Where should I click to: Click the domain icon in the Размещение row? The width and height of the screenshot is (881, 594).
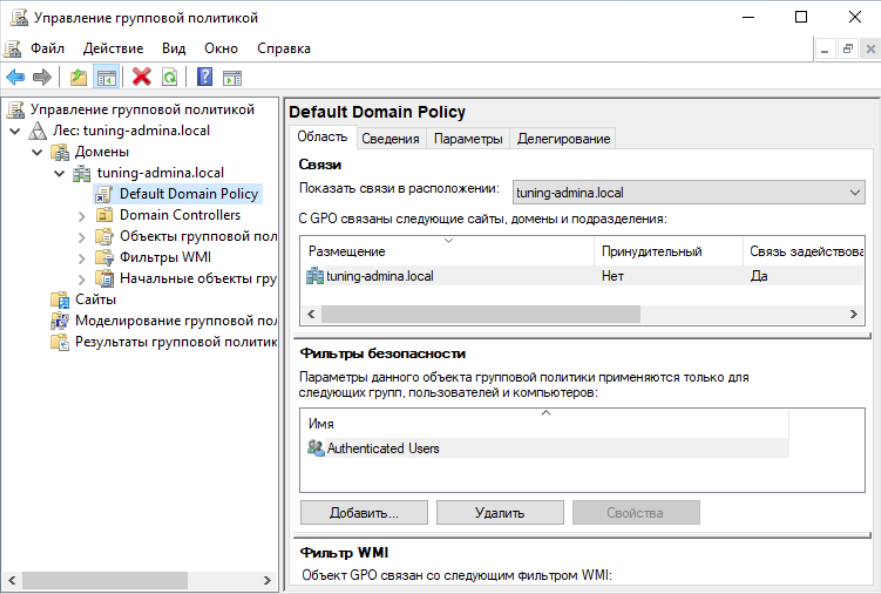click(315, 276)
